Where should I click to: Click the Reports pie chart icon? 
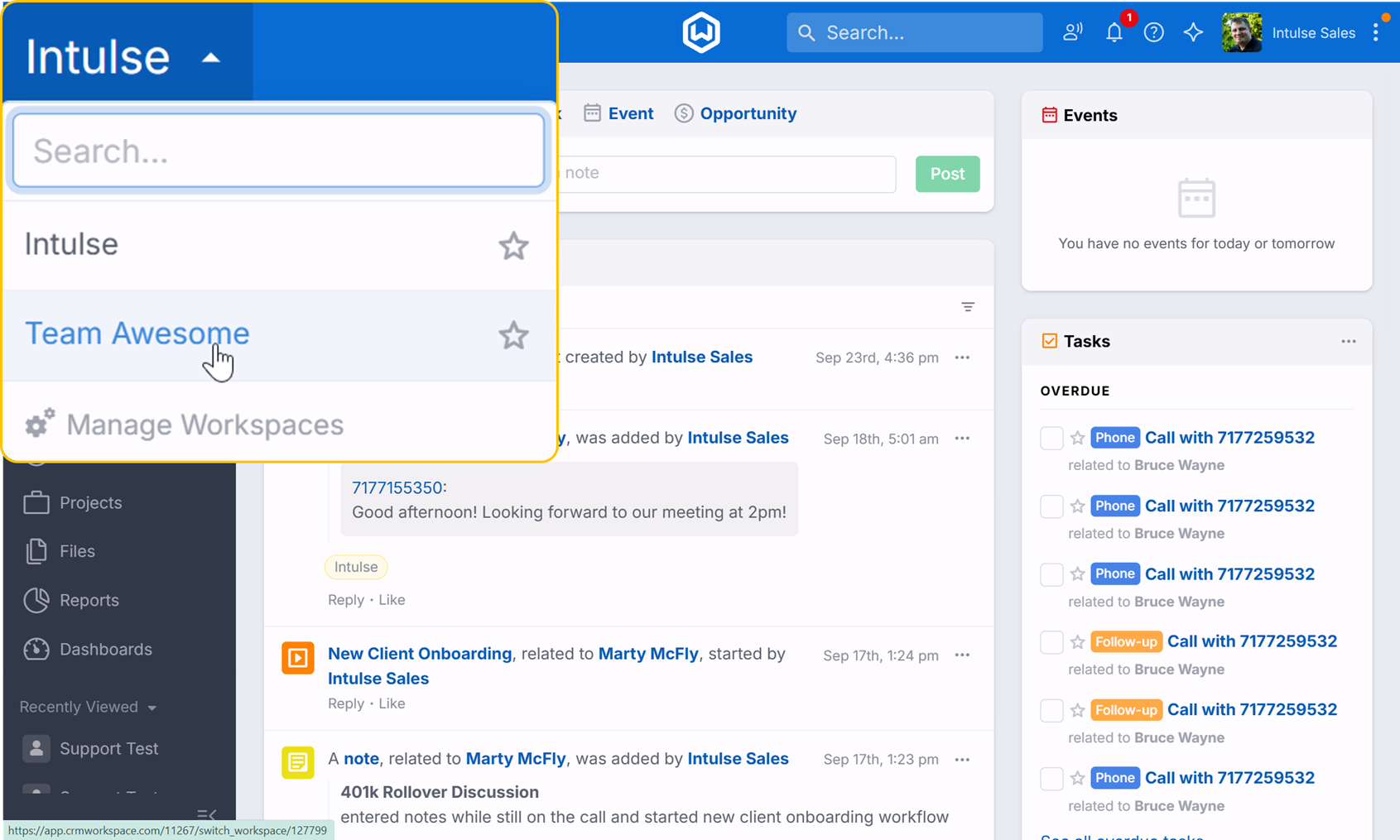coord(36,600)
